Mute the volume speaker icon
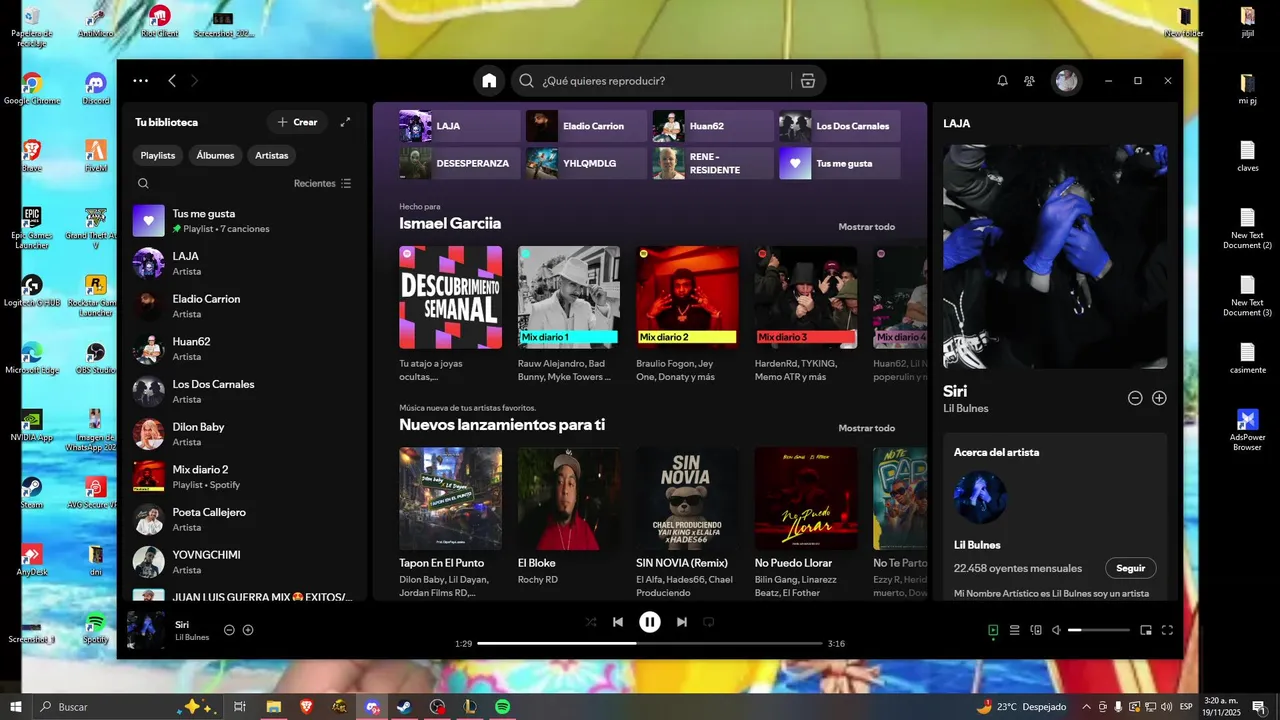The height and width of the screenshot is (720, 1280). pos(1057,630)
